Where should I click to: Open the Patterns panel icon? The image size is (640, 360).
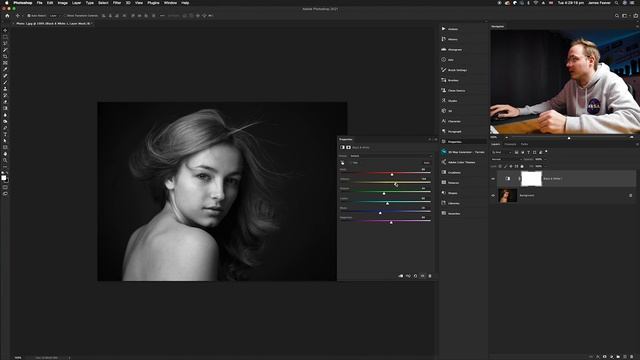pyautogui.click(x=444, y=182)
